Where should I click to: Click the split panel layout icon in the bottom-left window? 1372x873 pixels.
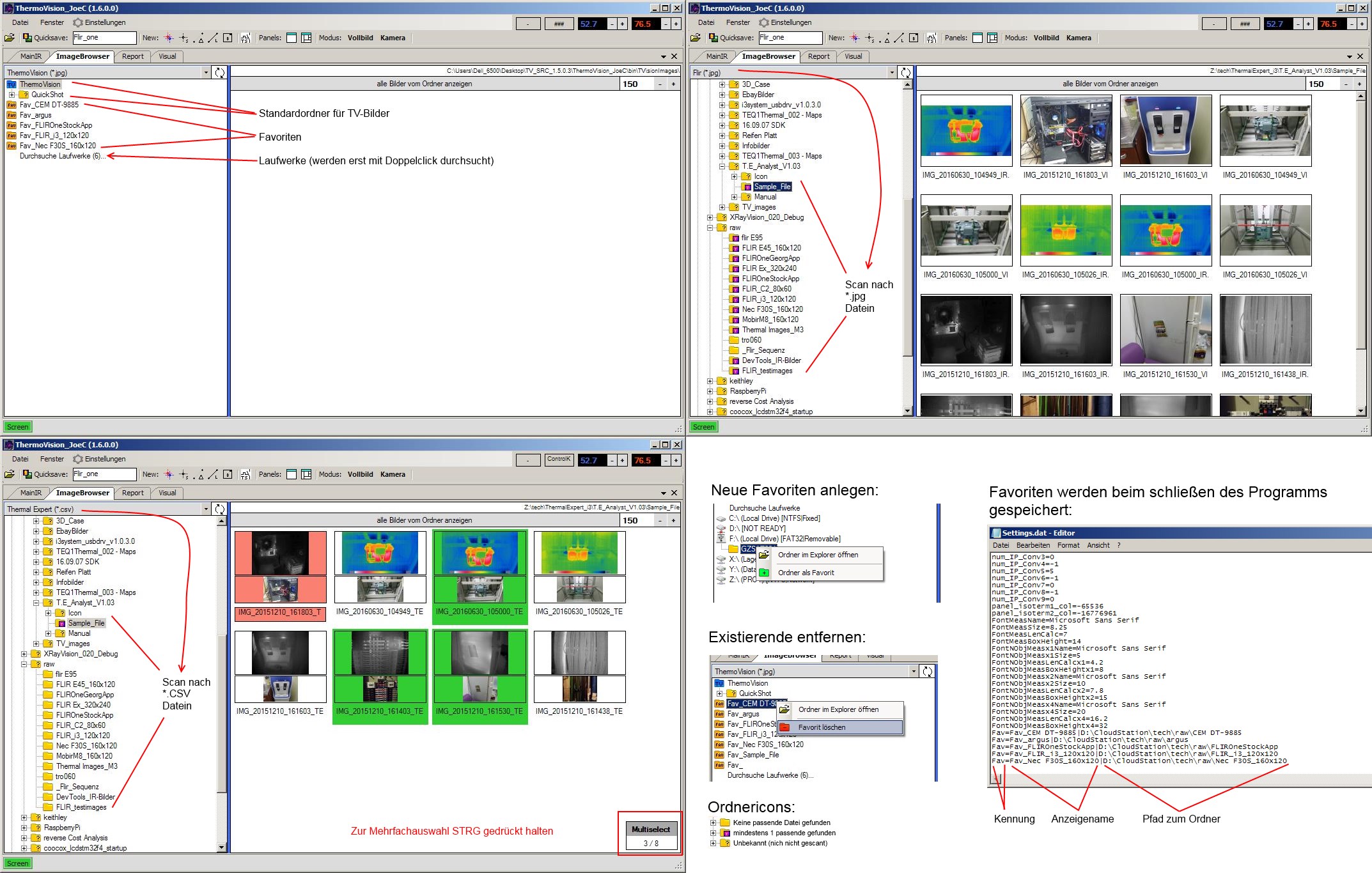tap(306, 474)
